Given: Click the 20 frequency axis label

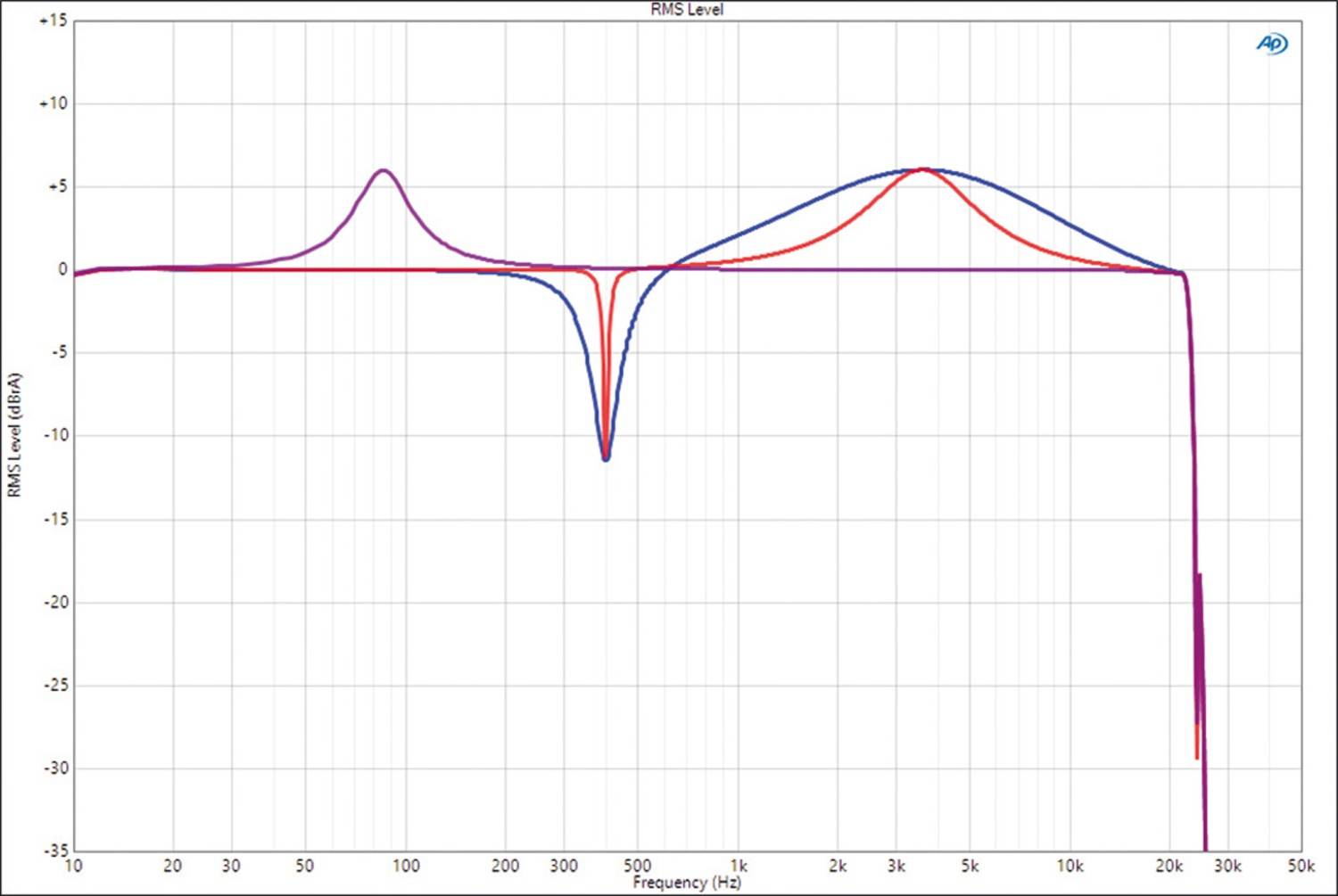Looking at the screenshot, I should click(172, 866).
